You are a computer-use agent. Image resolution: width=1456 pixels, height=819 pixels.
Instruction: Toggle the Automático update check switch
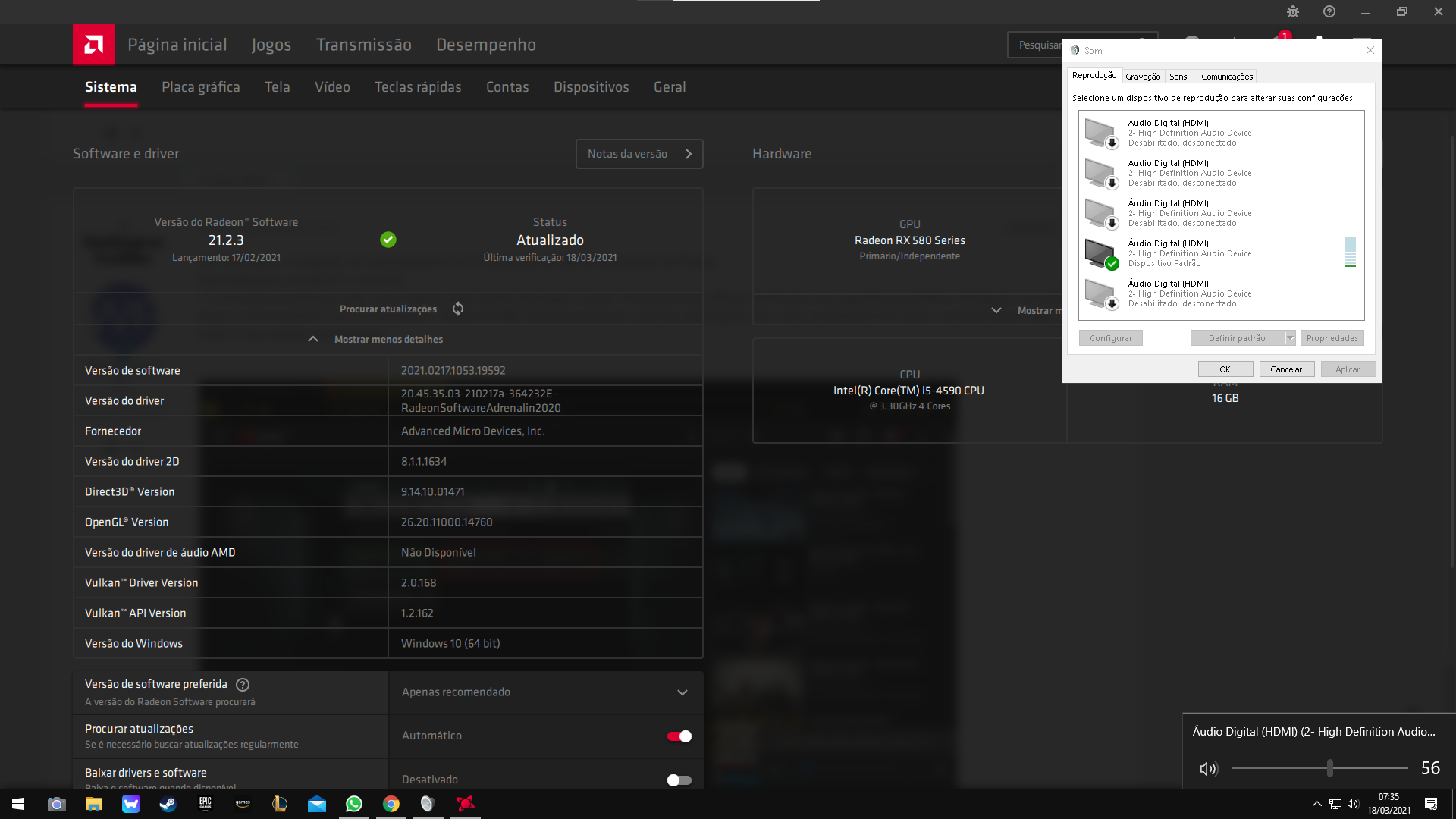click(x=679, y=736)
